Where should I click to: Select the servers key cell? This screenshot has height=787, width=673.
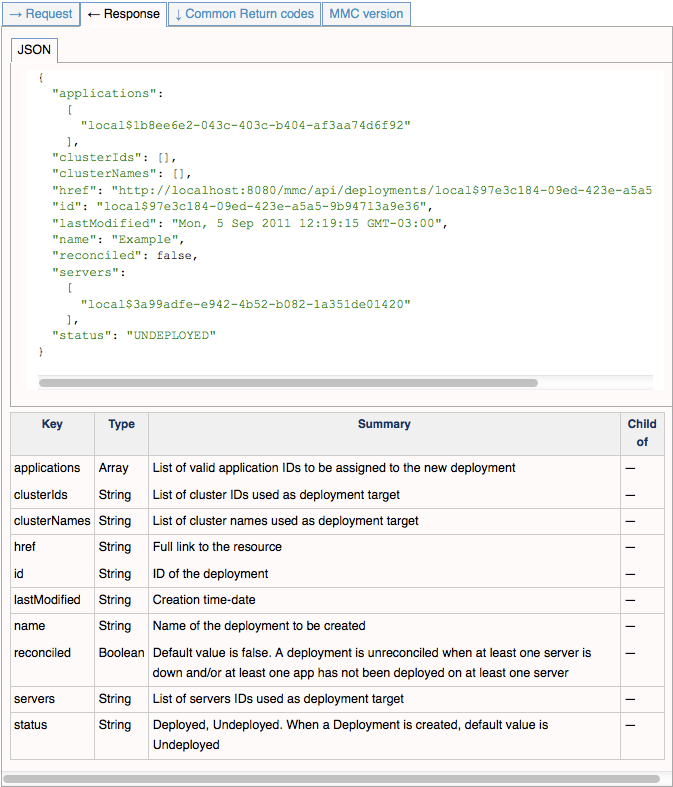tap(35, 699)
